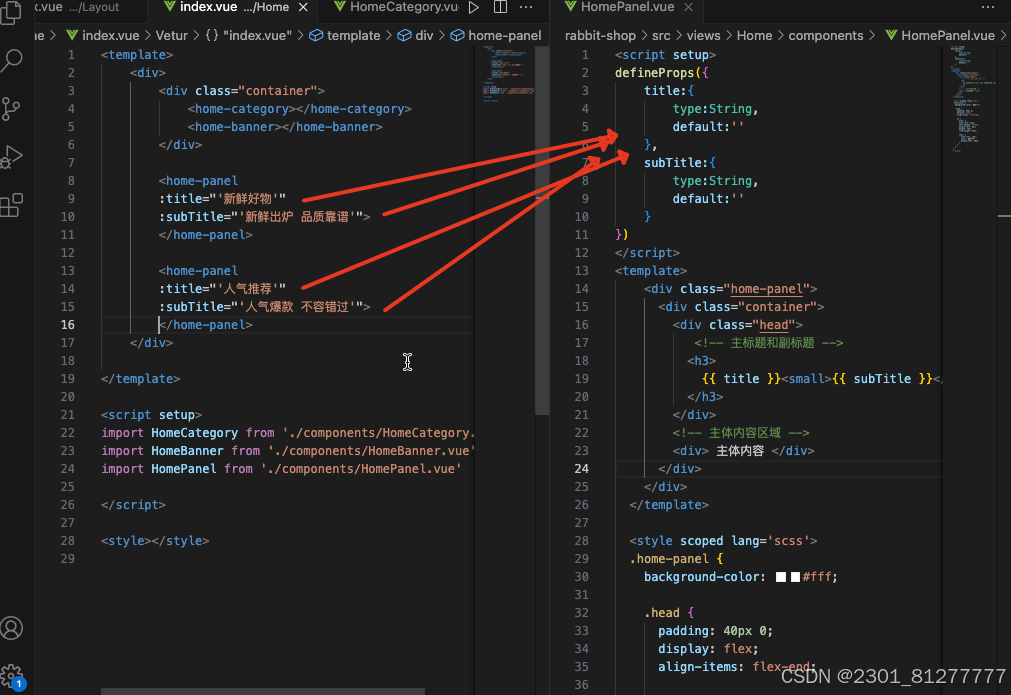Click the div class="home-panel" line
Viewport: 1011px width, 695px height.
tap(731, 289)
